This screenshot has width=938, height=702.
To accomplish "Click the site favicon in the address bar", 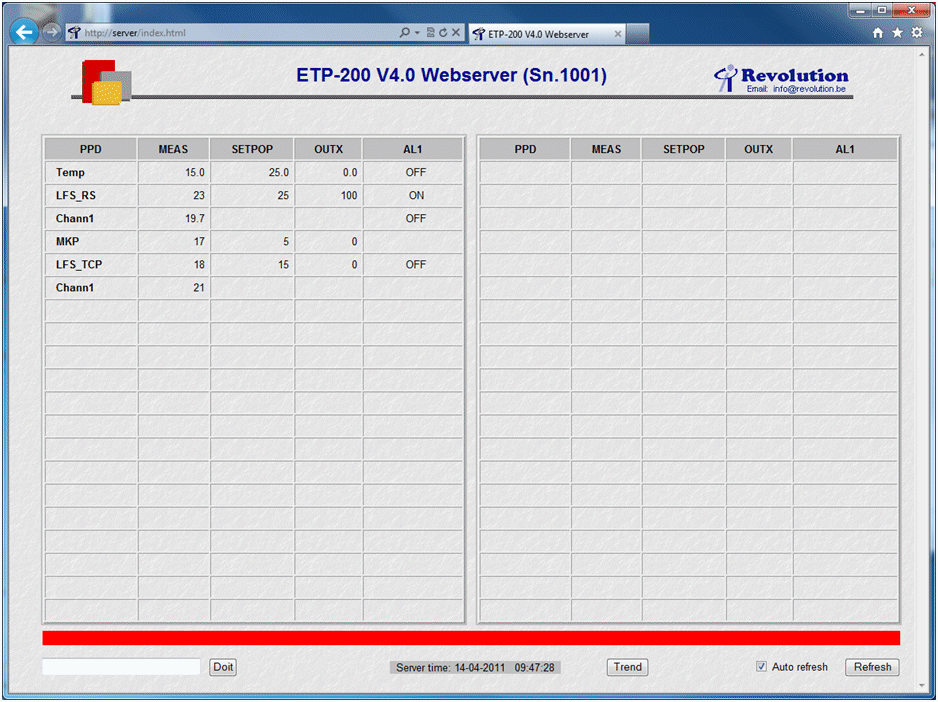I will (x=74, y=33).
